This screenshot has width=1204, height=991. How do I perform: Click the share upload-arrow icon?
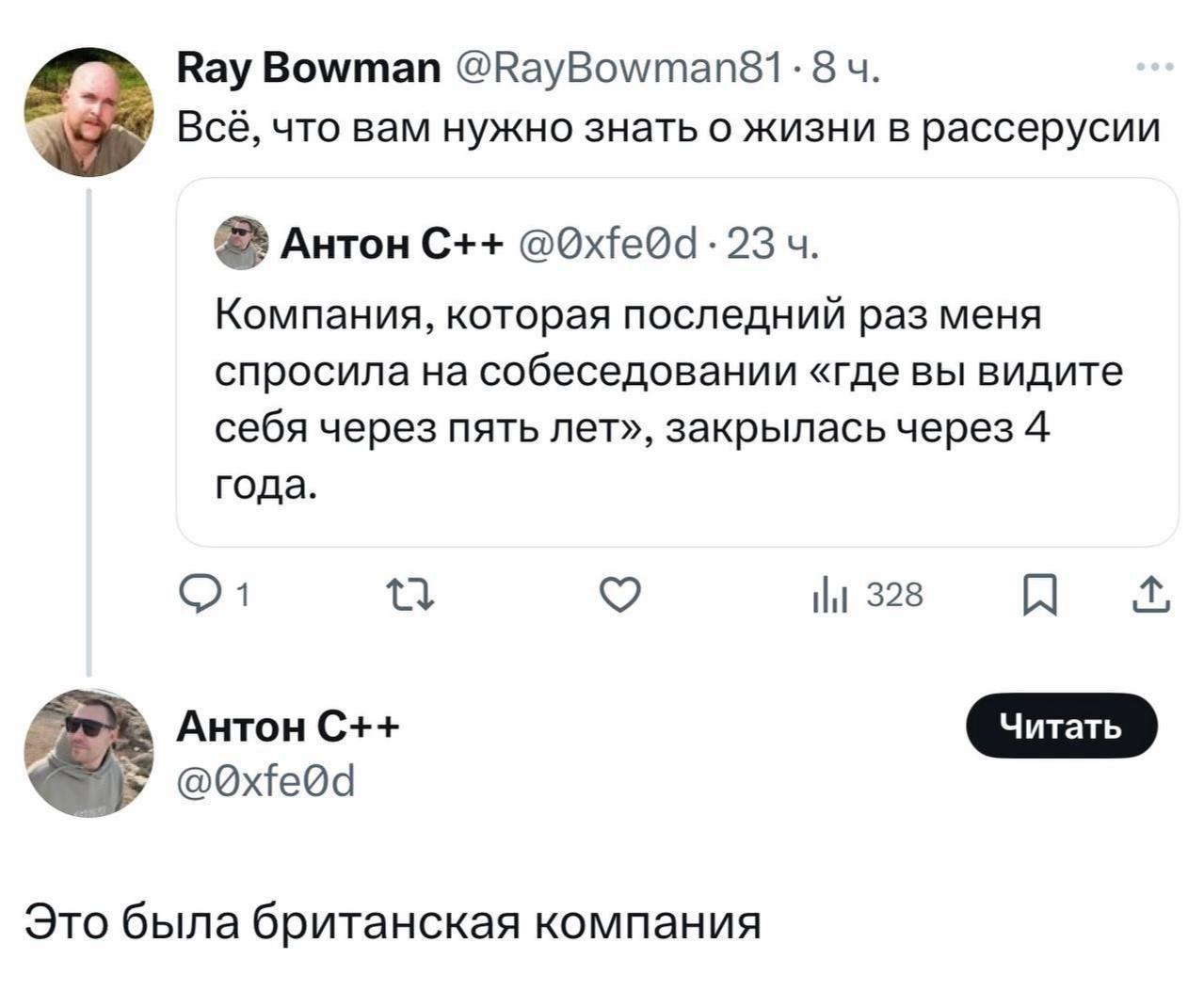[1154, 595]
